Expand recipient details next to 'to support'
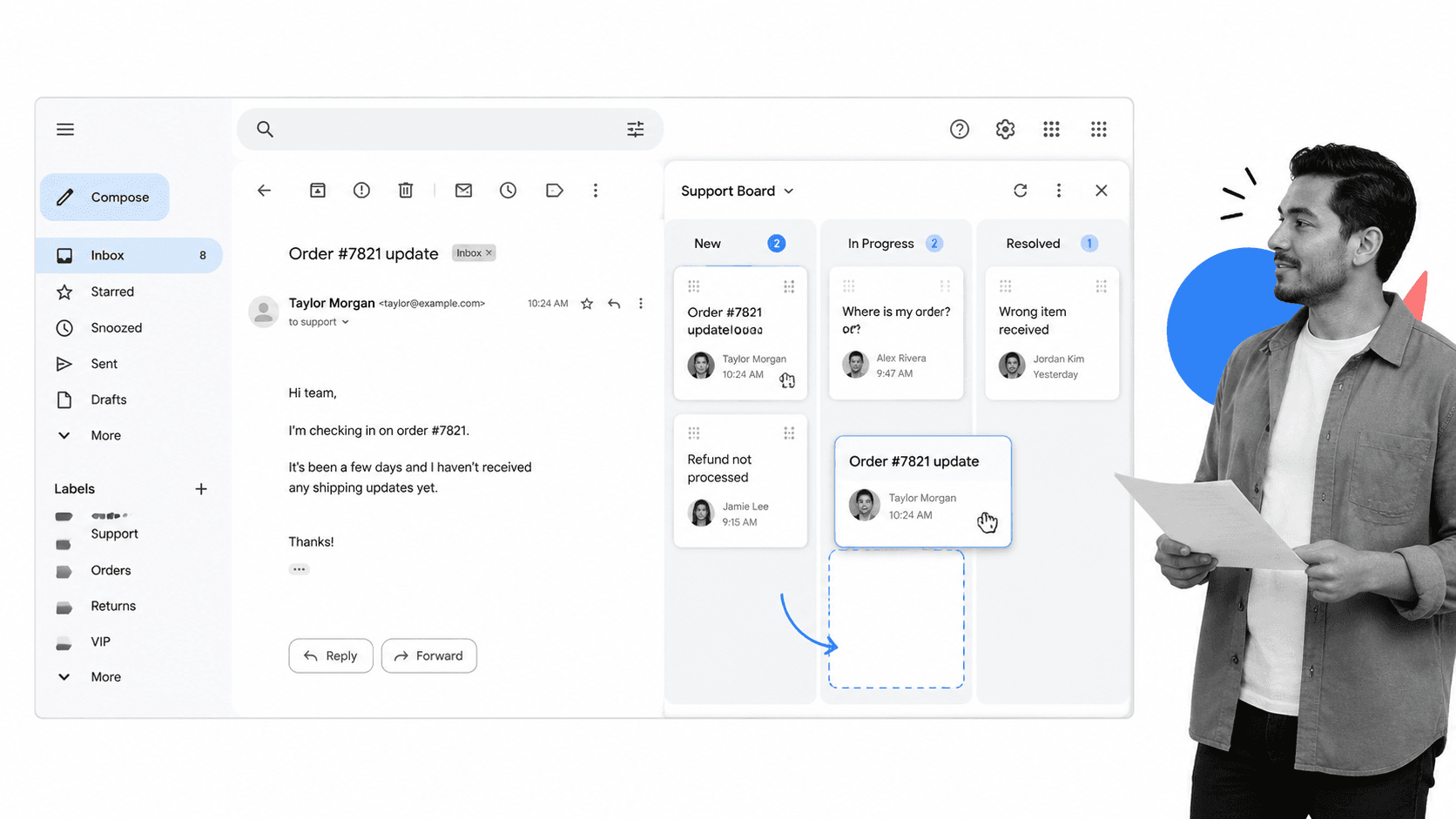Viewport: 1456px width, 819px height. click(346, 323)
